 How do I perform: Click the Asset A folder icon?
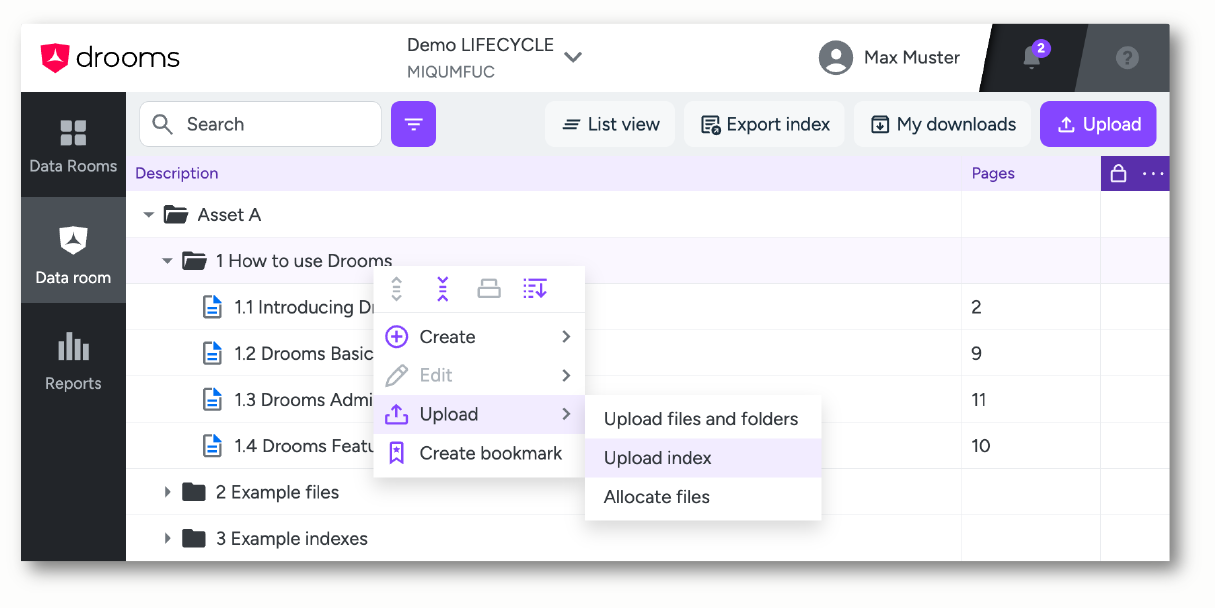click(176, 215)
